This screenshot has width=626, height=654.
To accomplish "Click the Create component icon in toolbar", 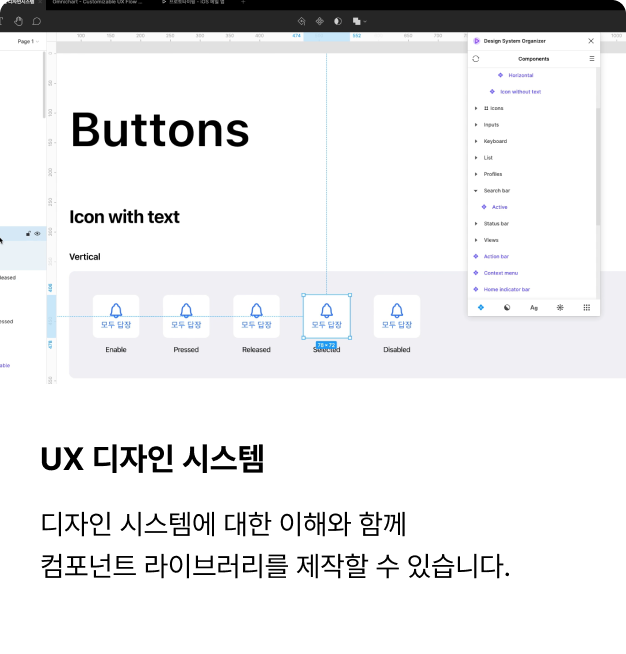I will click(320, 21).
